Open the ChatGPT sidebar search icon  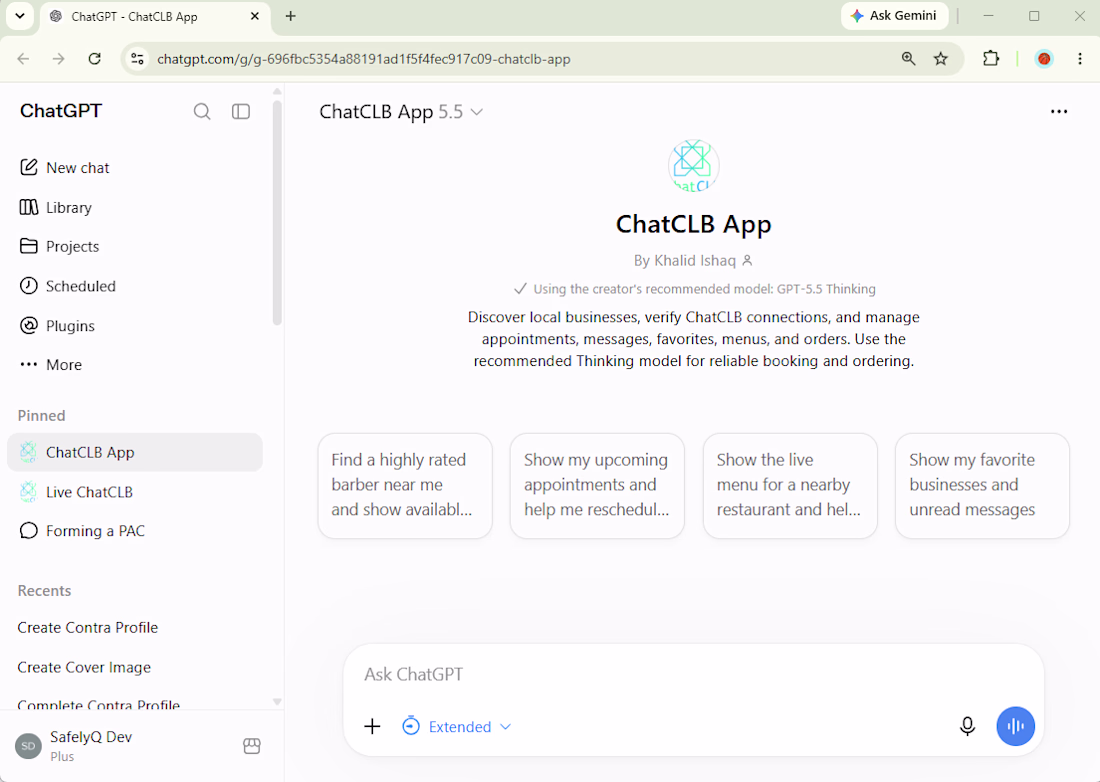coord(202,112)
